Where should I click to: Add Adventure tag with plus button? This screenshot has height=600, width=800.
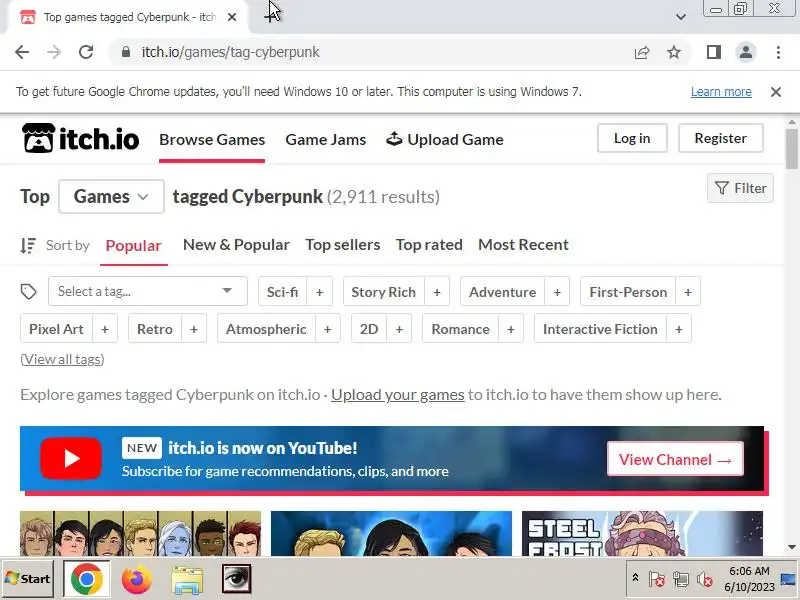557,292
